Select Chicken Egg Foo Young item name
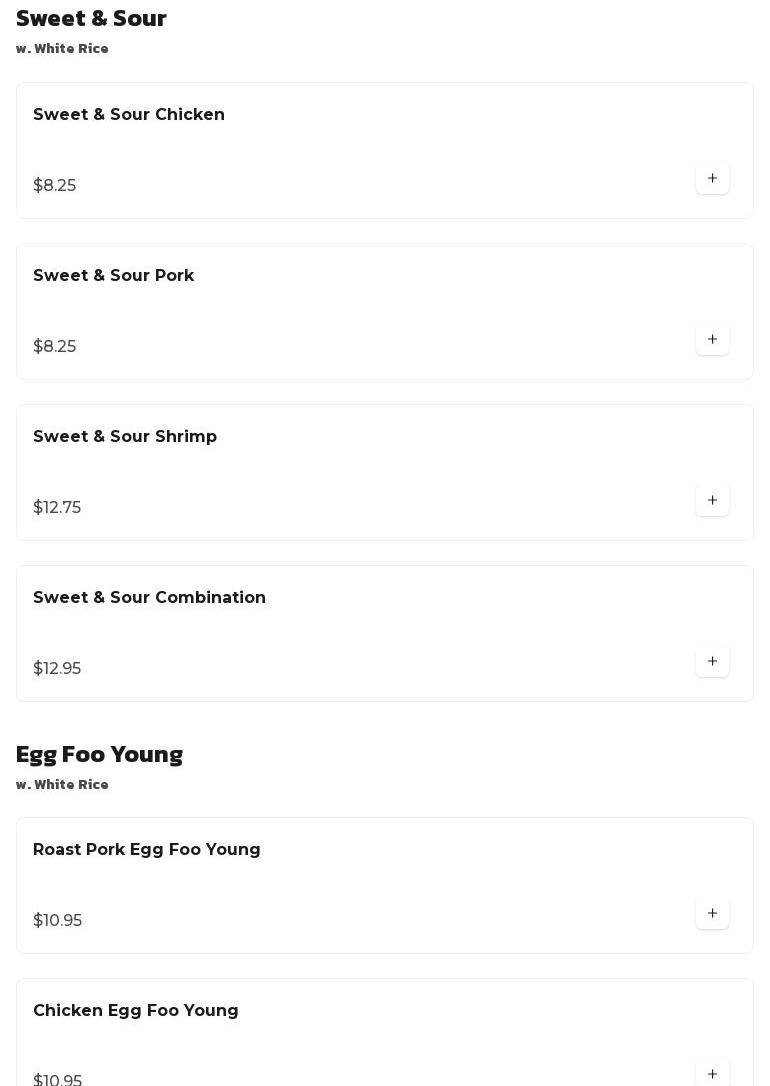The image size is (770, 1086). click(x=136, y=1011)
